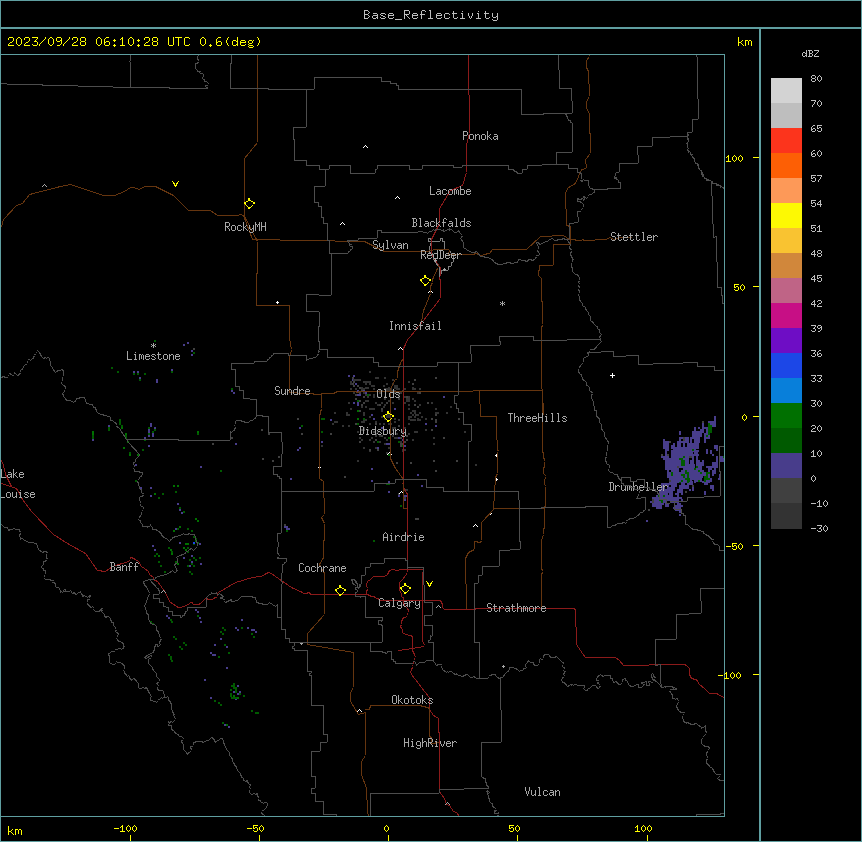Select the Drumheller label
Image resolution: width=862 pixels, height=842 pixels.
click(x=638, y=487)
